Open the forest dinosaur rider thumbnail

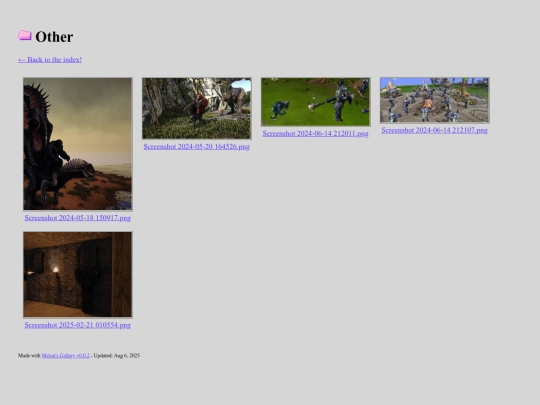coord(197,108)
